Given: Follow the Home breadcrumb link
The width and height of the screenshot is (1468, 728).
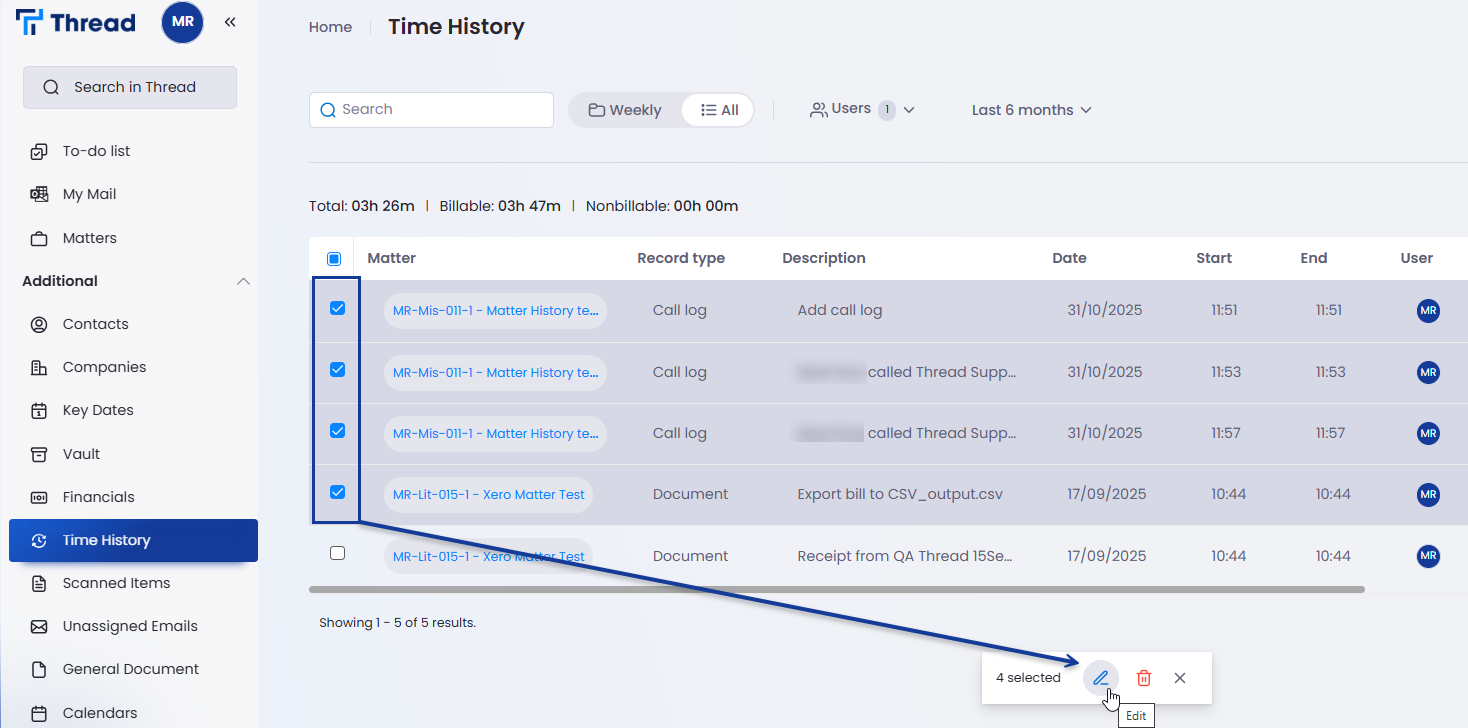Looking at the screenshot, I should [330, 27].
